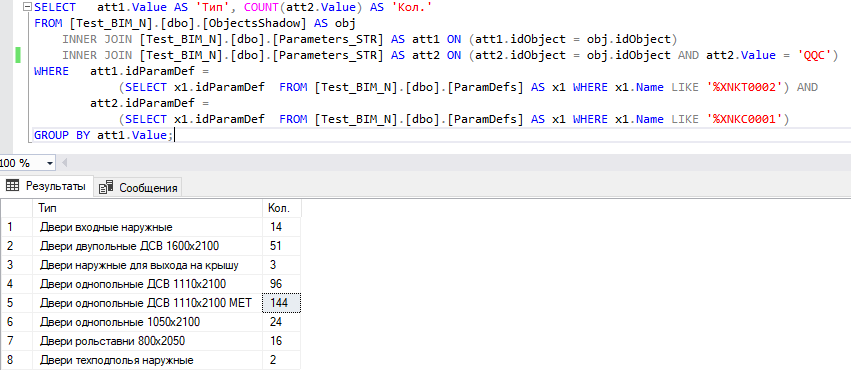851x370 pixels.
Task: Select row header 3 in results
Action: click(x=17, y=265)
